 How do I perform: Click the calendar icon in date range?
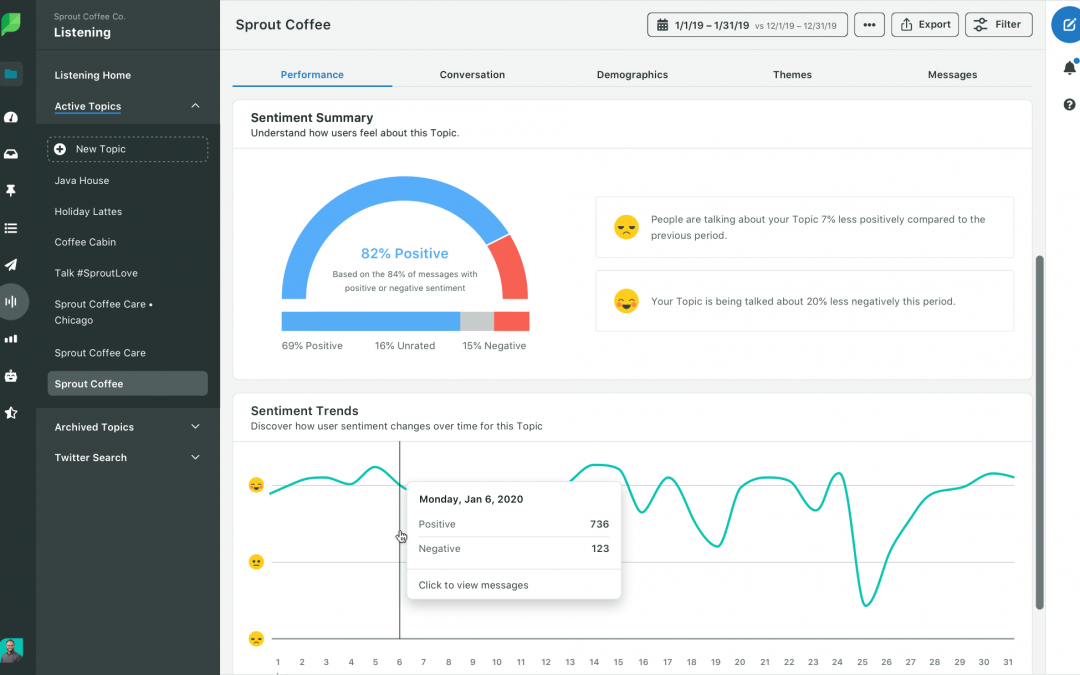pos(662,25)
